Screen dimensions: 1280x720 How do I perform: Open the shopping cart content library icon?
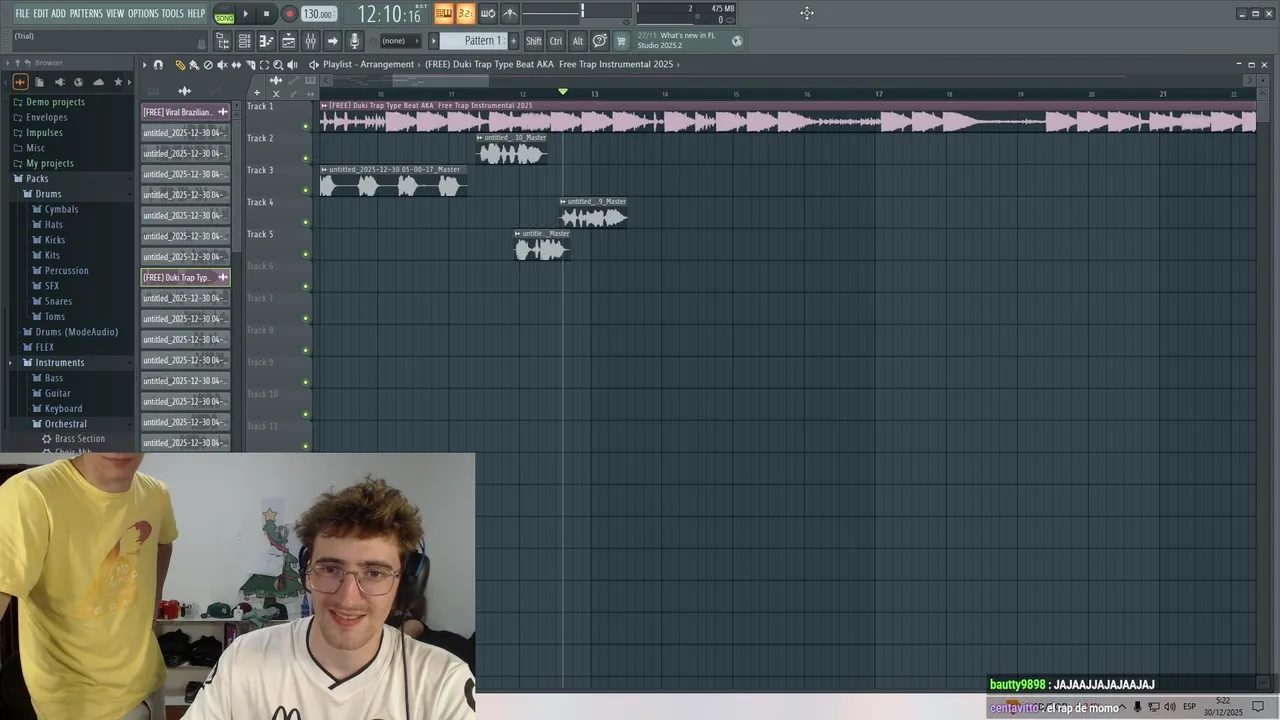point(621,41)
